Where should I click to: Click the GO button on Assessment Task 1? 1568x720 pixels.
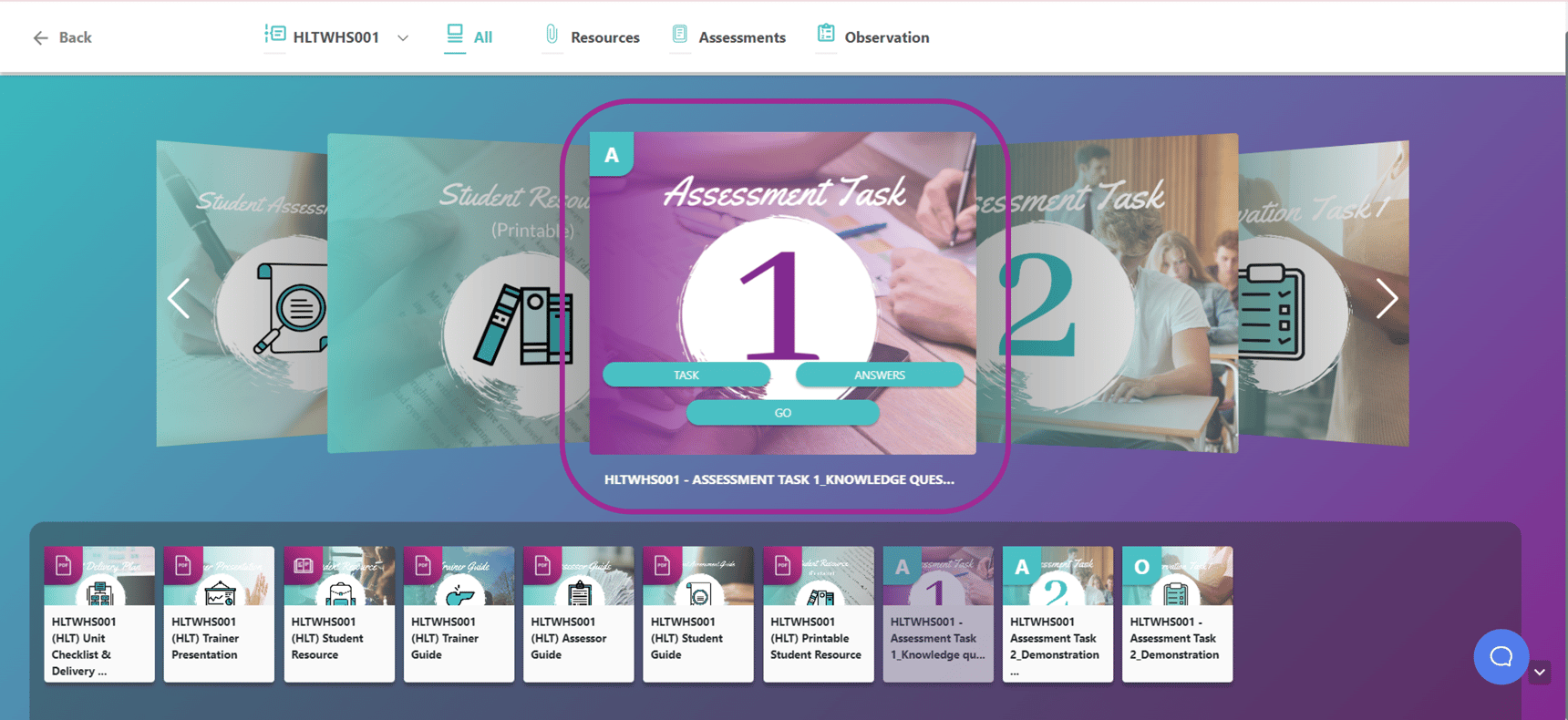pyautogui.click(x=783, y=413)
